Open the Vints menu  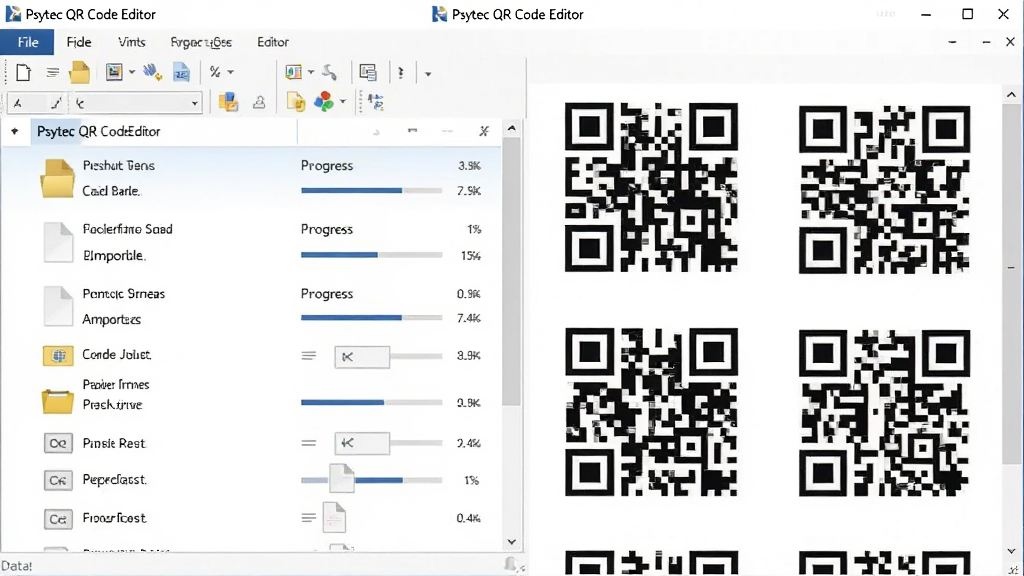132,42
